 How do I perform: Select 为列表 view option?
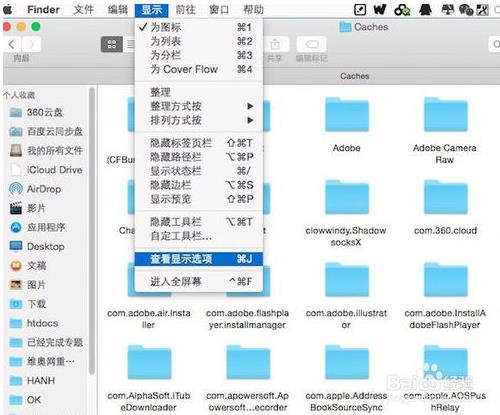tap(199, 41)
